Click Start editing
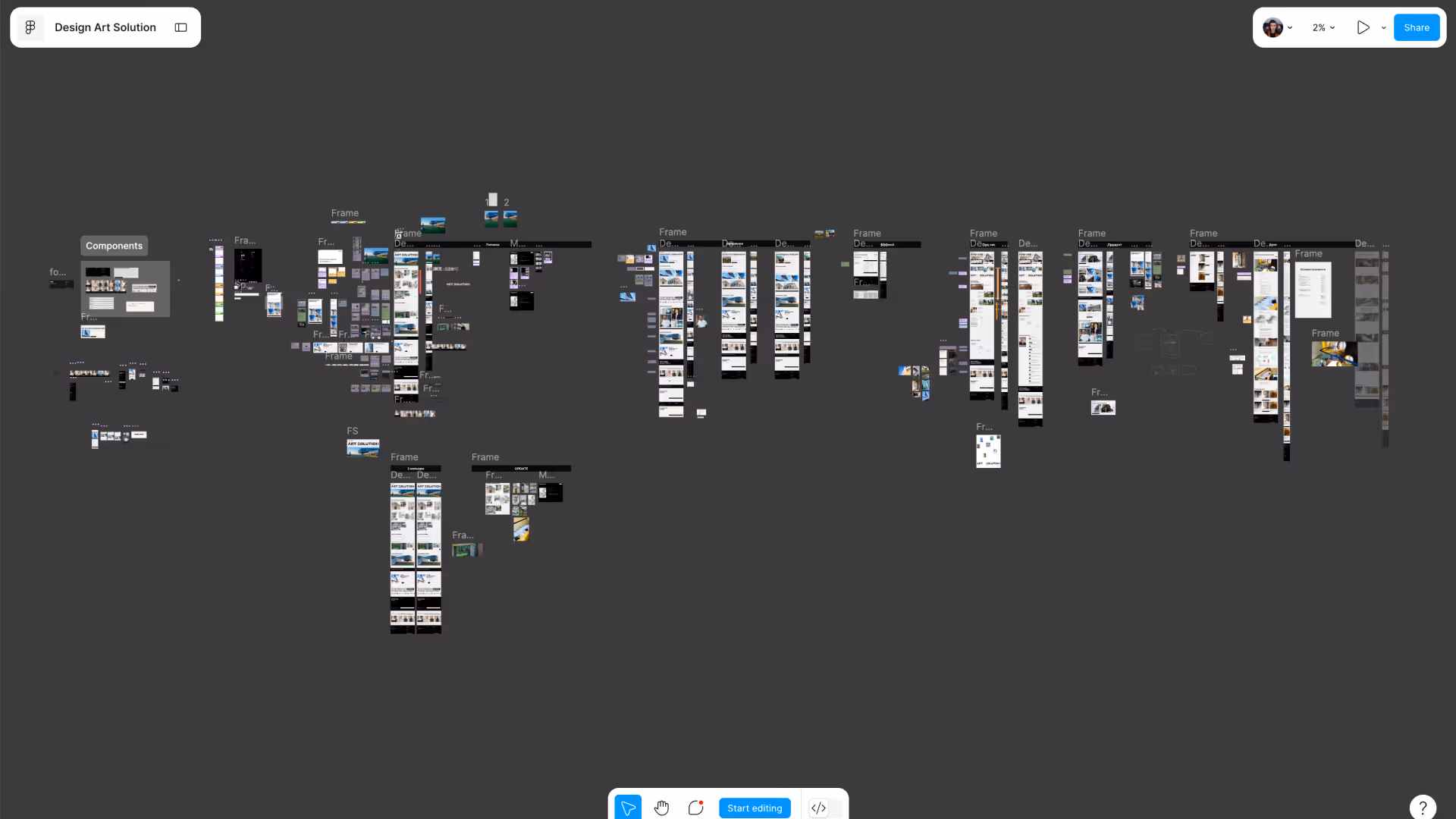This screenshot has height=819, width=1456. click(x=755, y=808)
